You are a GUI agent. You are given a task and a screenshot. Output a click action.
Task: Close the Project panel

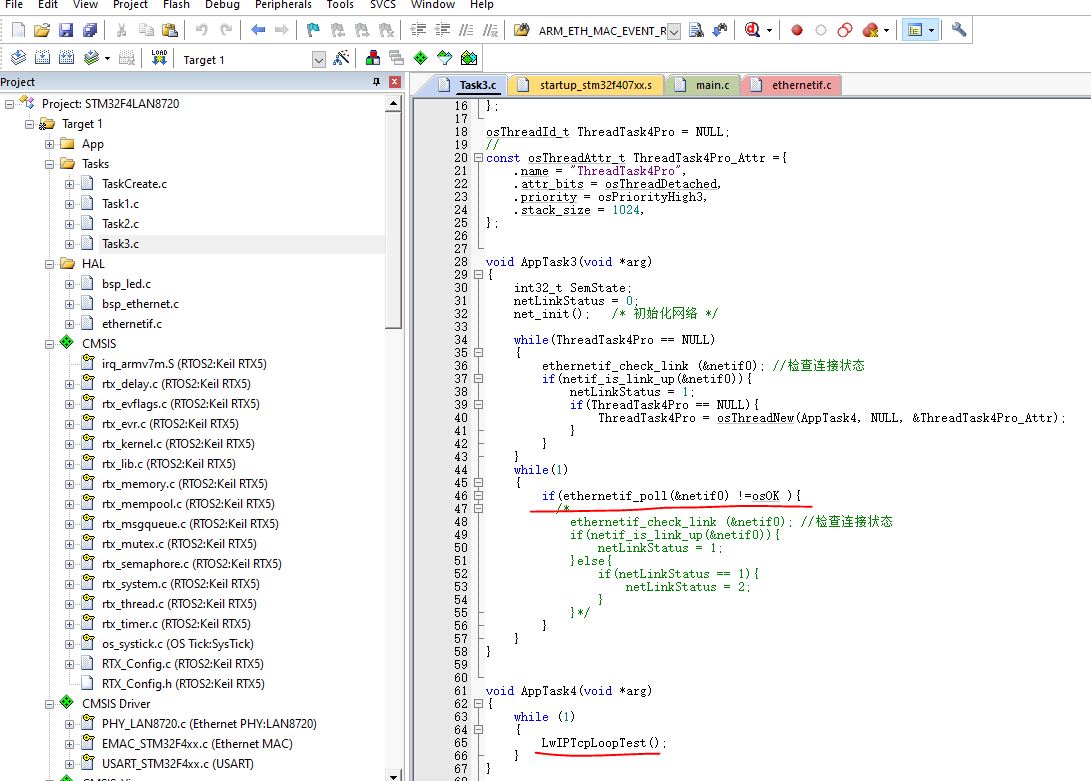pos(395,82)
